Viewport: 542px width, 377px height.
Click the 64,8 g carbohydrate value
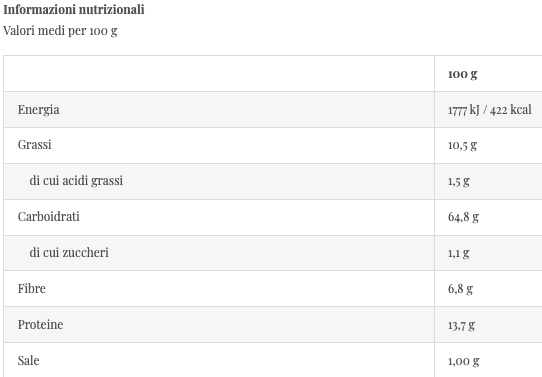463,217
